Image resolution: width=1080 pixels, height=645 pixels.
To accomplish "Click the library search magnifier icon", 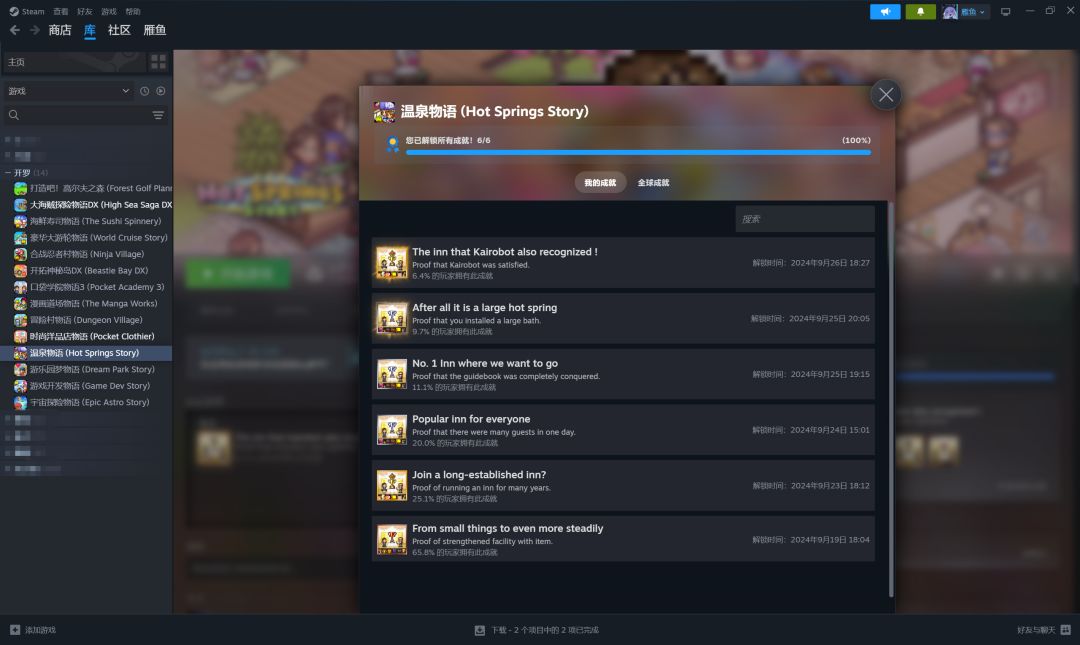I will [x=14, y=115].
